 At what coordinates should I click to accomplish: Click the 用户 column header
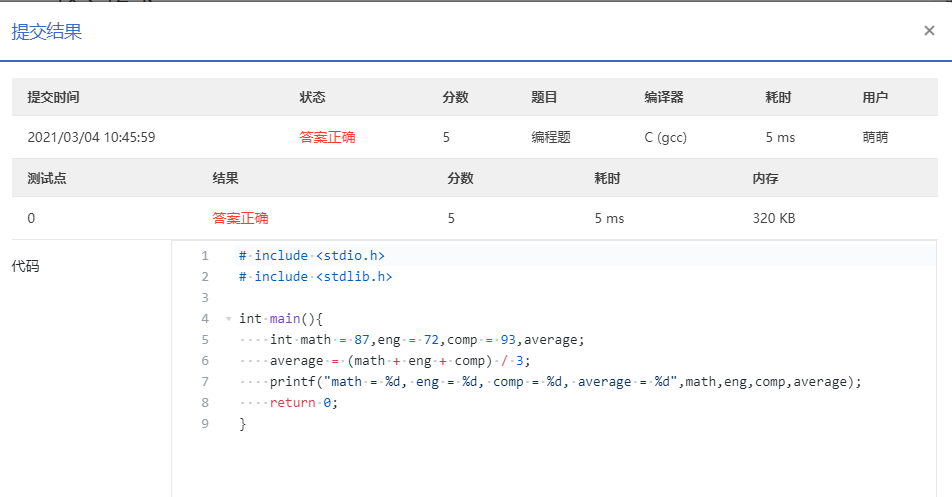(875, 97)
